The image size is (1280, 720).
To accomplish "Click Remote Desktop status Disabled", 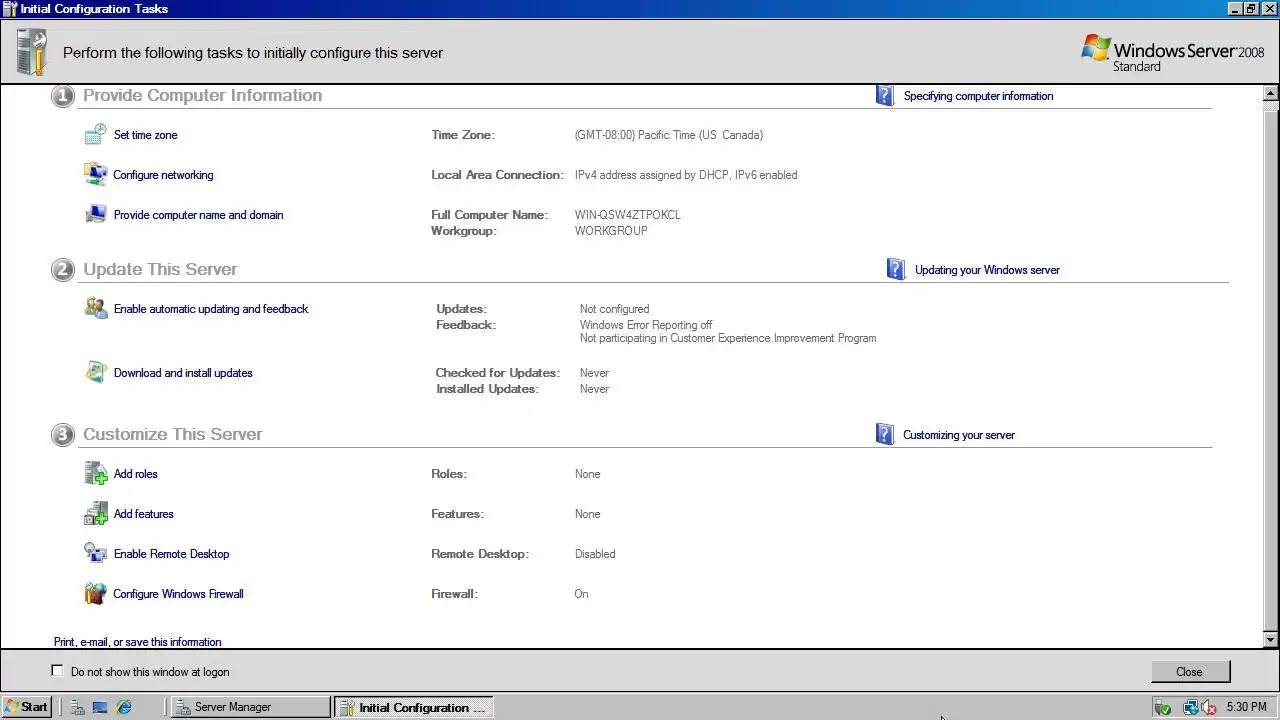I will (595, 554).
